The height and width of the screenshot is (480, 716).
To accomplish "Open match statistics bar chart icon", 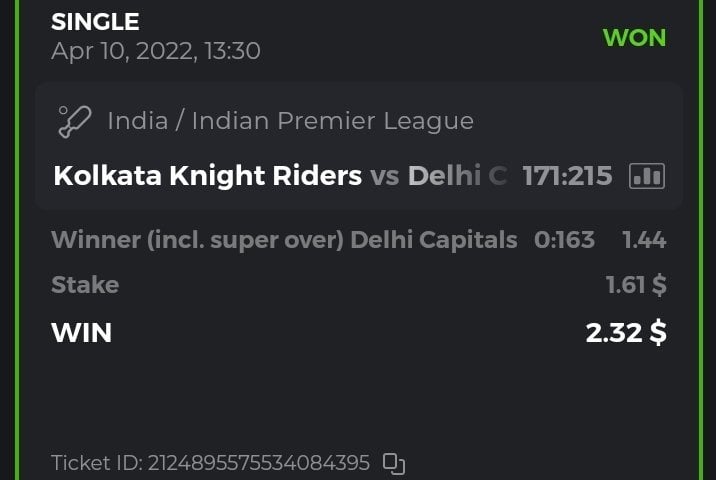I will coord(646,176).
